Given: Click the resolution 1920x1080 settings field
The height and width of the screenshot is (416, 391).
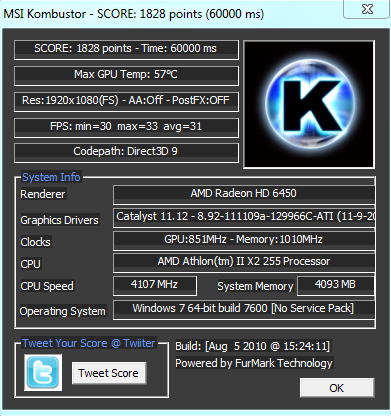Looking at the screenshot, I should coord(126,101).
